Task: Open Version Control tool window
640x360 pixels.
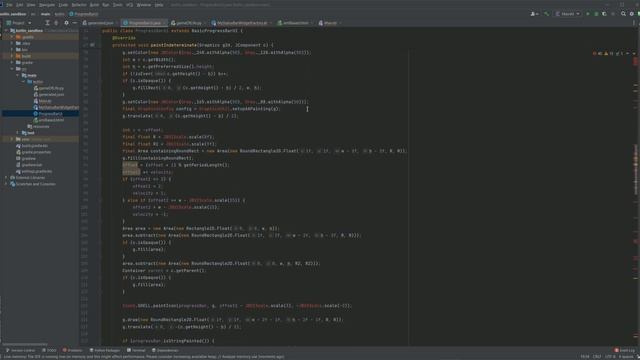Action: pos(20,350)
